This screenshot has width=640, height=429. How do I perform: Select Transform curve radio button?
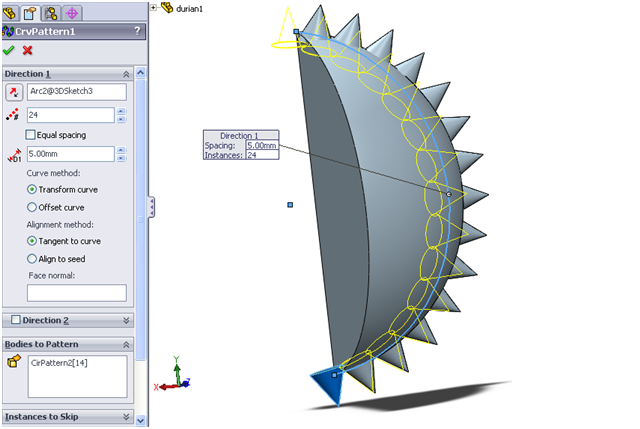[32, 189]
